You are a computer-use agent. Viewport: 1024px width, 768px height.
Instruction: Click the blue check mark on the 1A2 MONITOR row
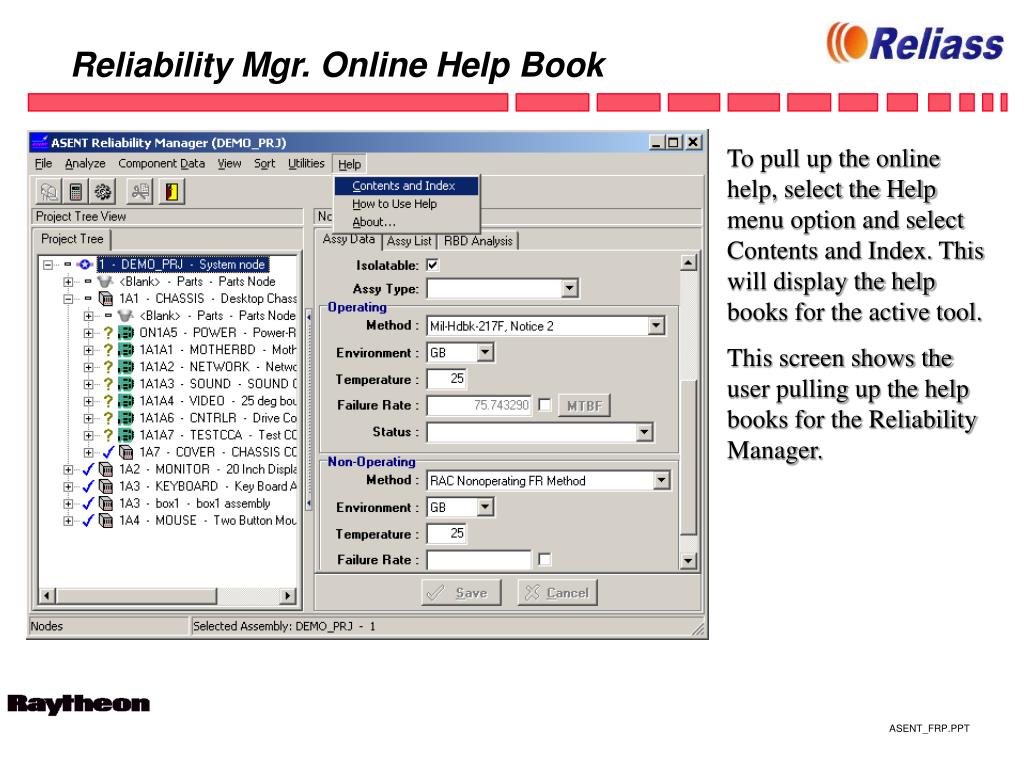tap(88, 469)
